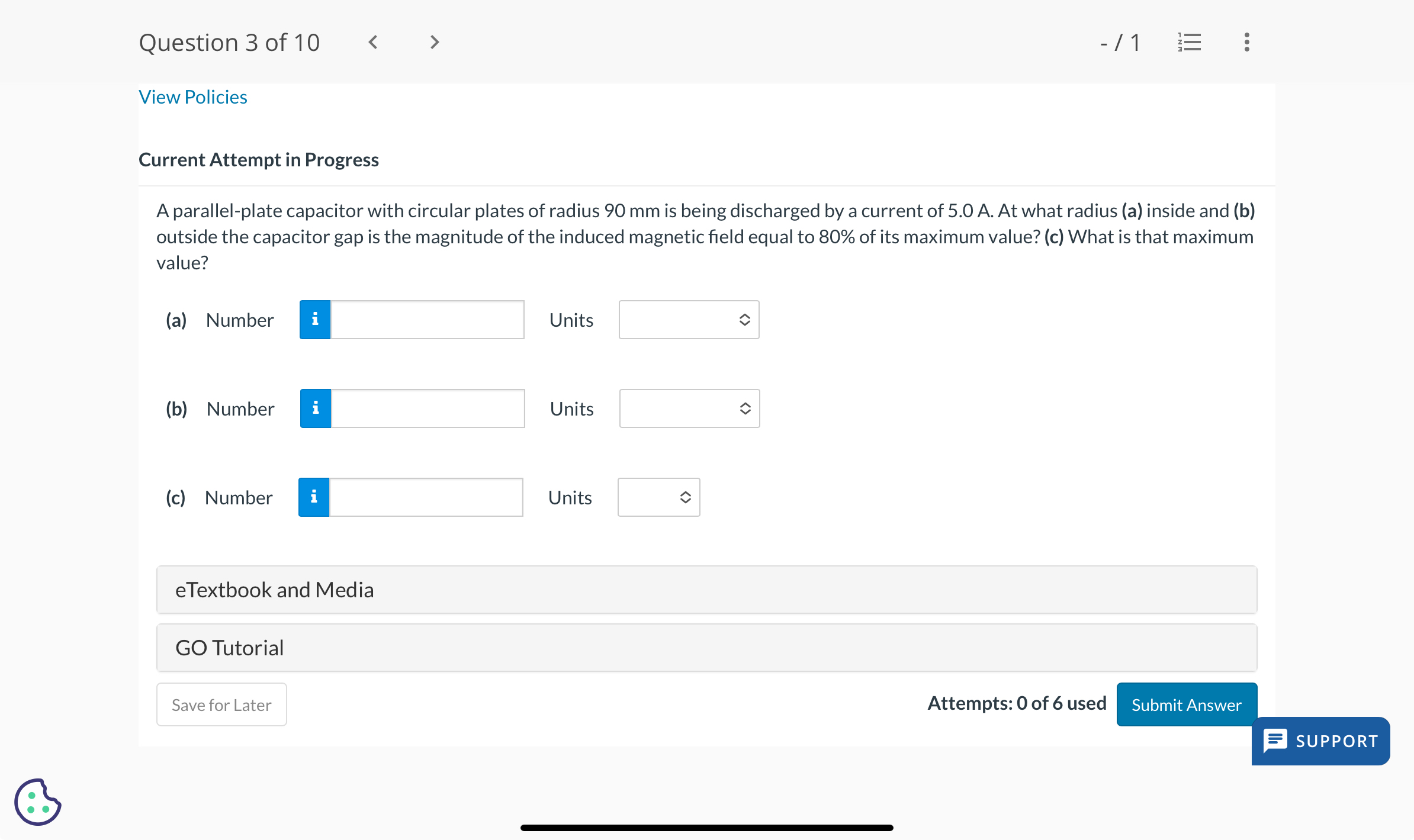Open the View Policies link

(192, 96)
